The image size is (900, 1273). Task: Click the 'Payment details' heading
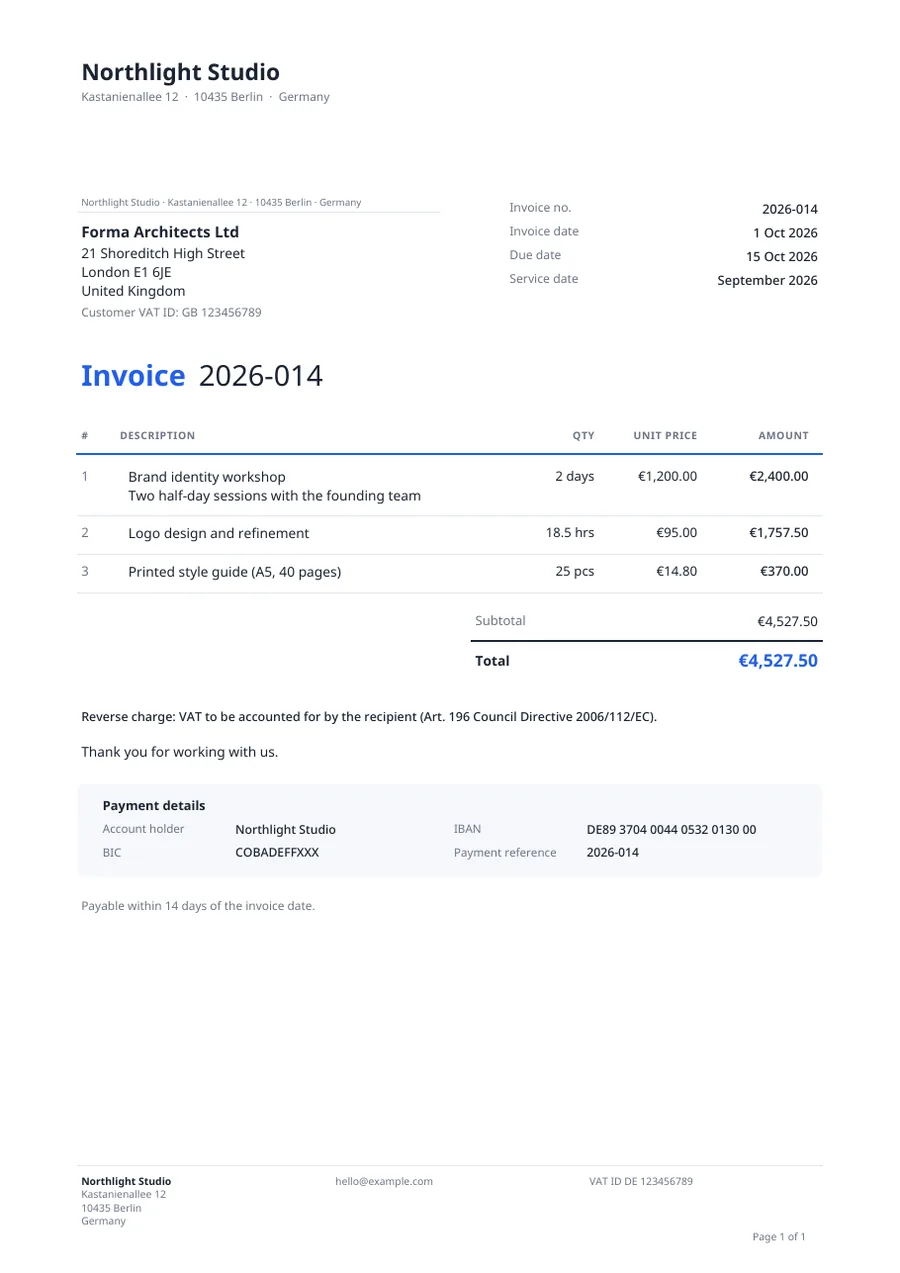pos(154,806)
